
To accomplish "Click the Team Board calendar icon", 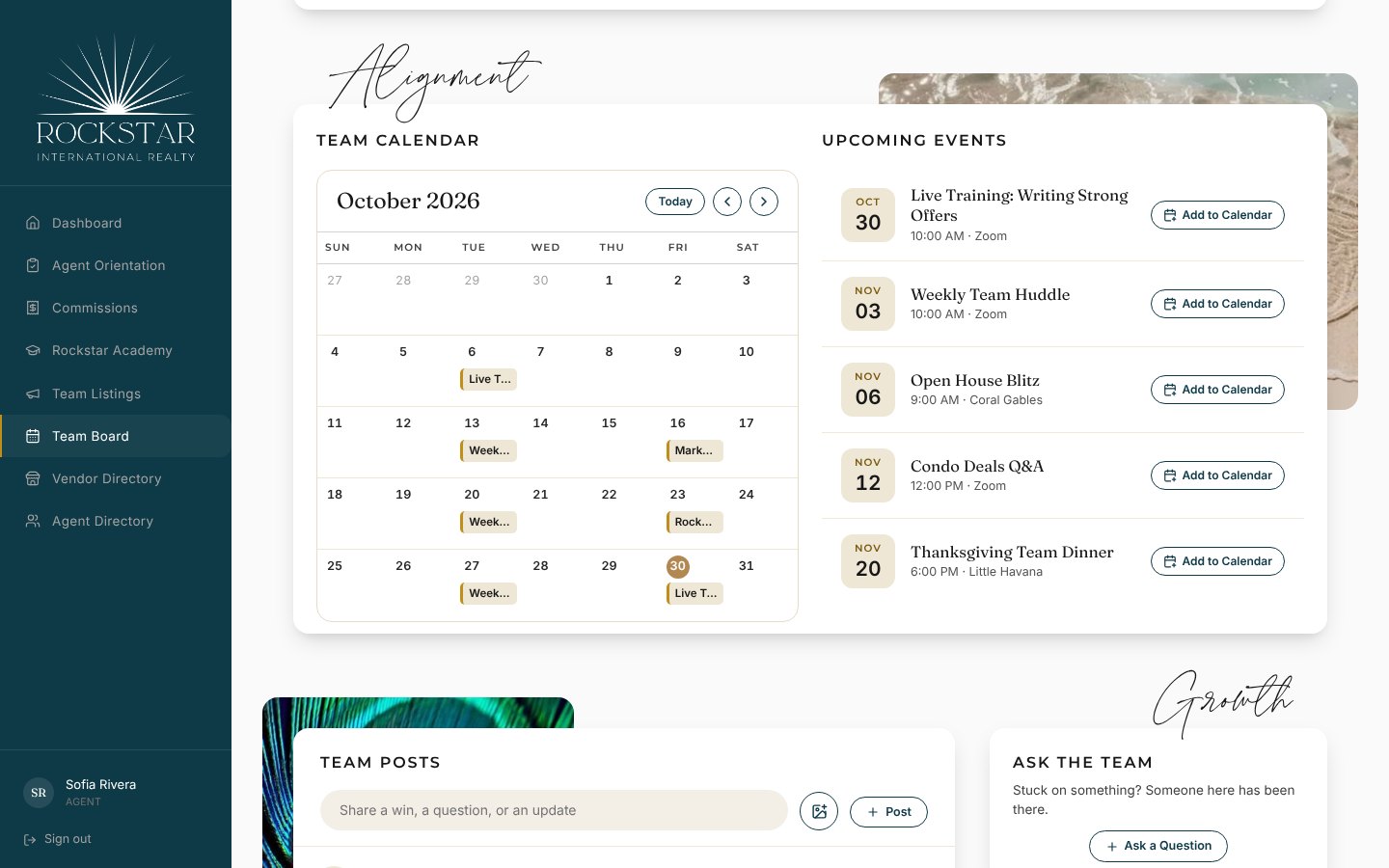I will tap(33, 436).
